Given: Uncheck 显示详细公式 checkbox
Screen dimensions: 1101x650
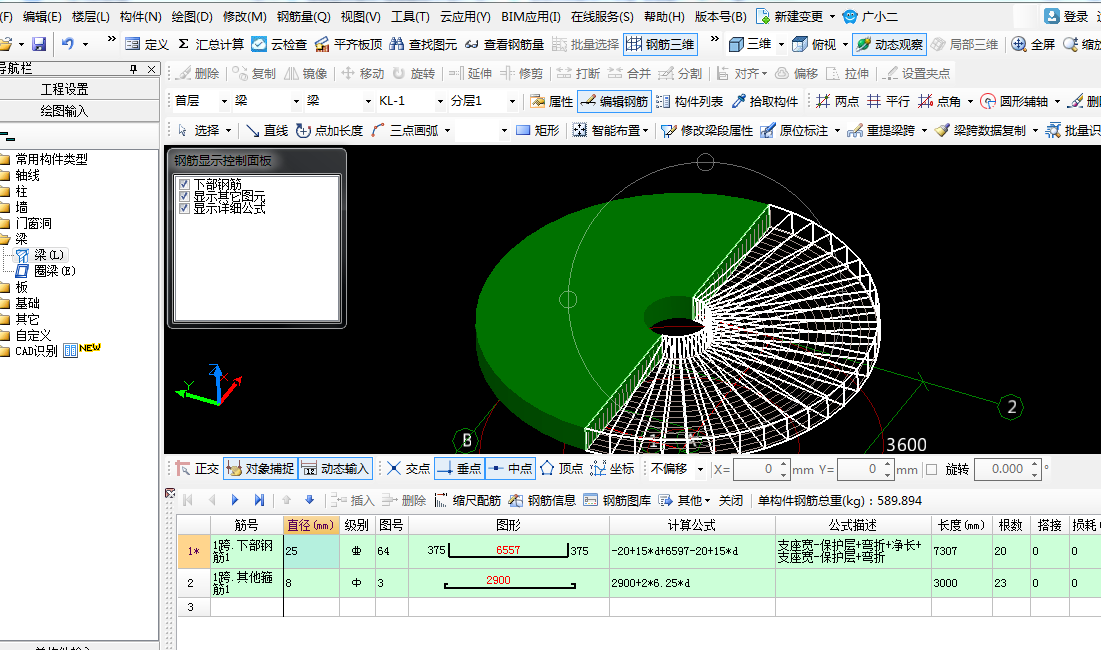Looking at the screenshot, I should click(x=184, y=208).
